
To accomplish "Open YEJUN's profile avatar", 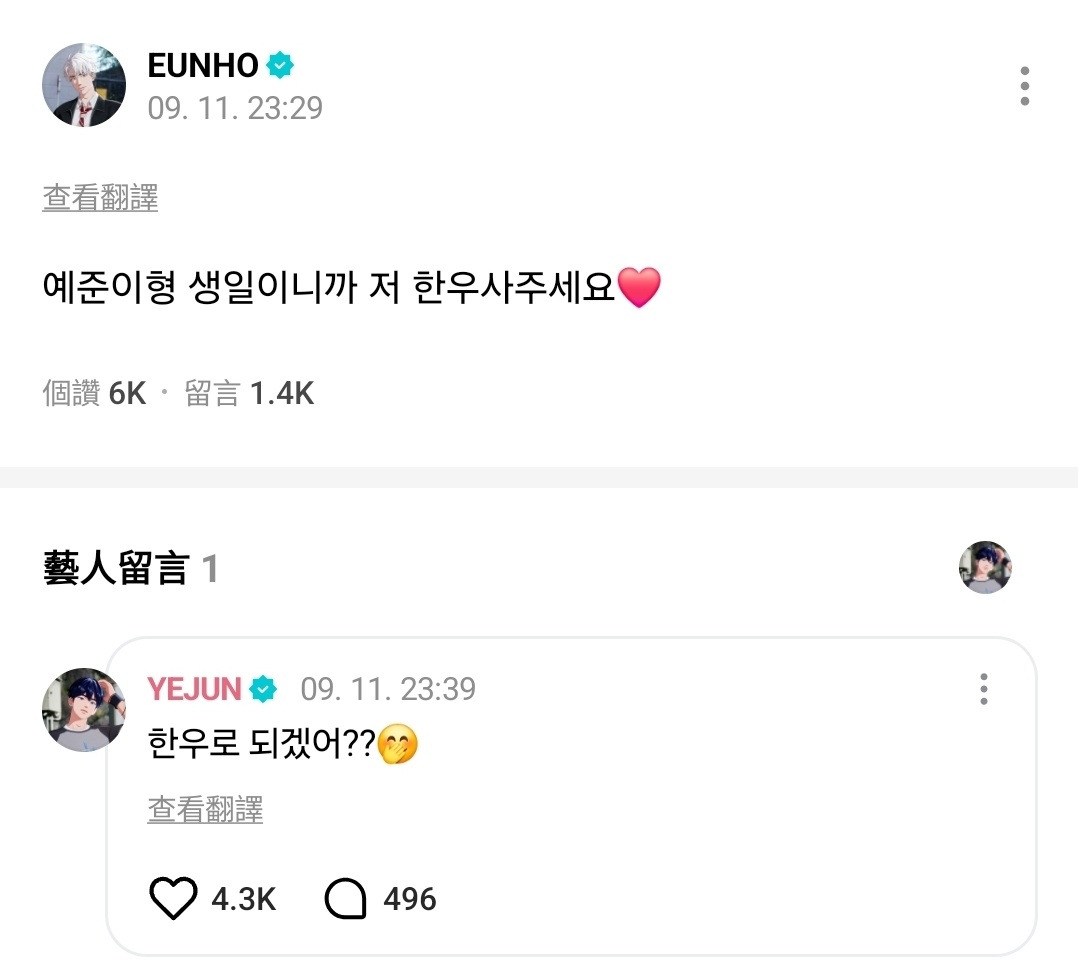I will pyautogui.click(x=84, y=710).
